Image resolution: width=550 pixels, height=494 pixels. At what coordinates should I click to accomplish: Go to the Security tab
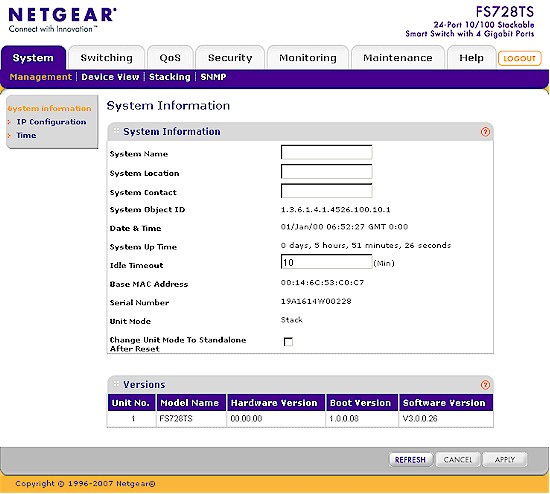point(230,58)
